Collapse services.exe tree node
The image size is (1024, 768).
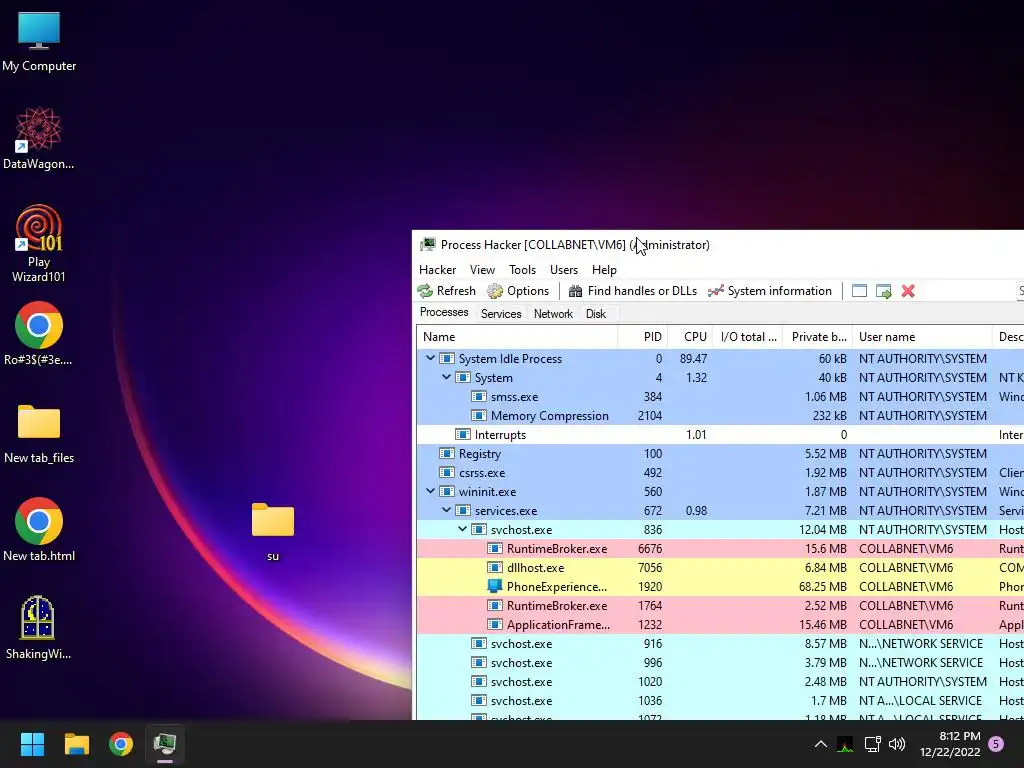coord(447,510)
